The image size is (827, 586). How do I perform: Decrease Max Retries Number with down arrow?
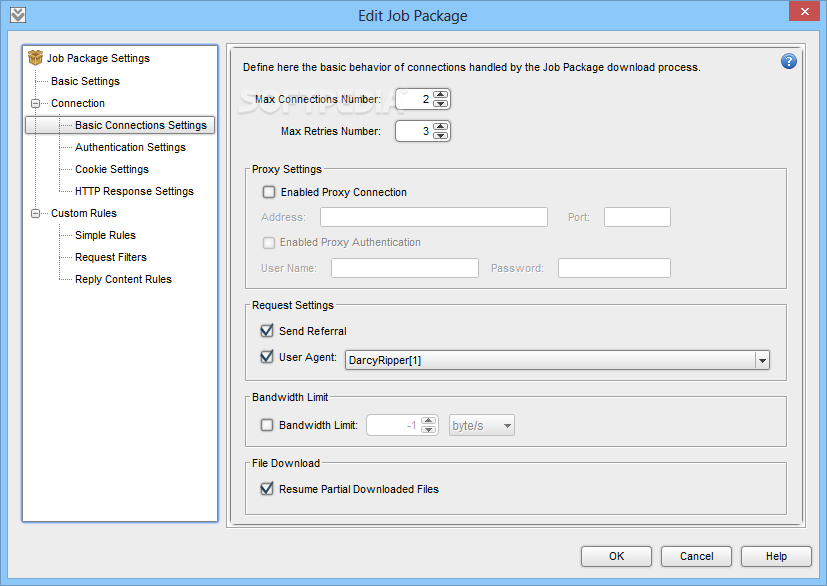click(x=440, y=136)
